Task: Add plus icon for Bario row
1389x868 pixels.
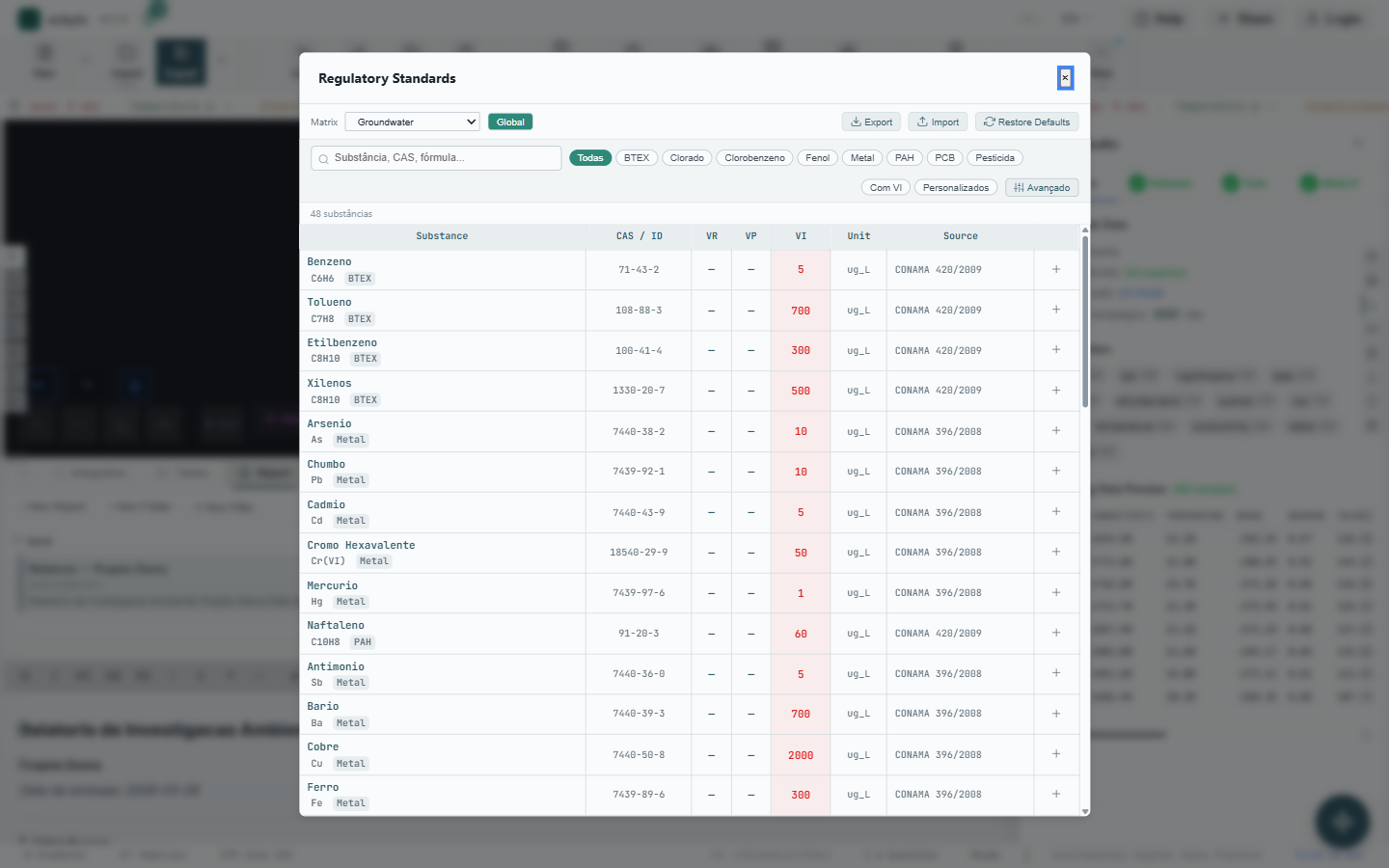Action: point(1056,714)
